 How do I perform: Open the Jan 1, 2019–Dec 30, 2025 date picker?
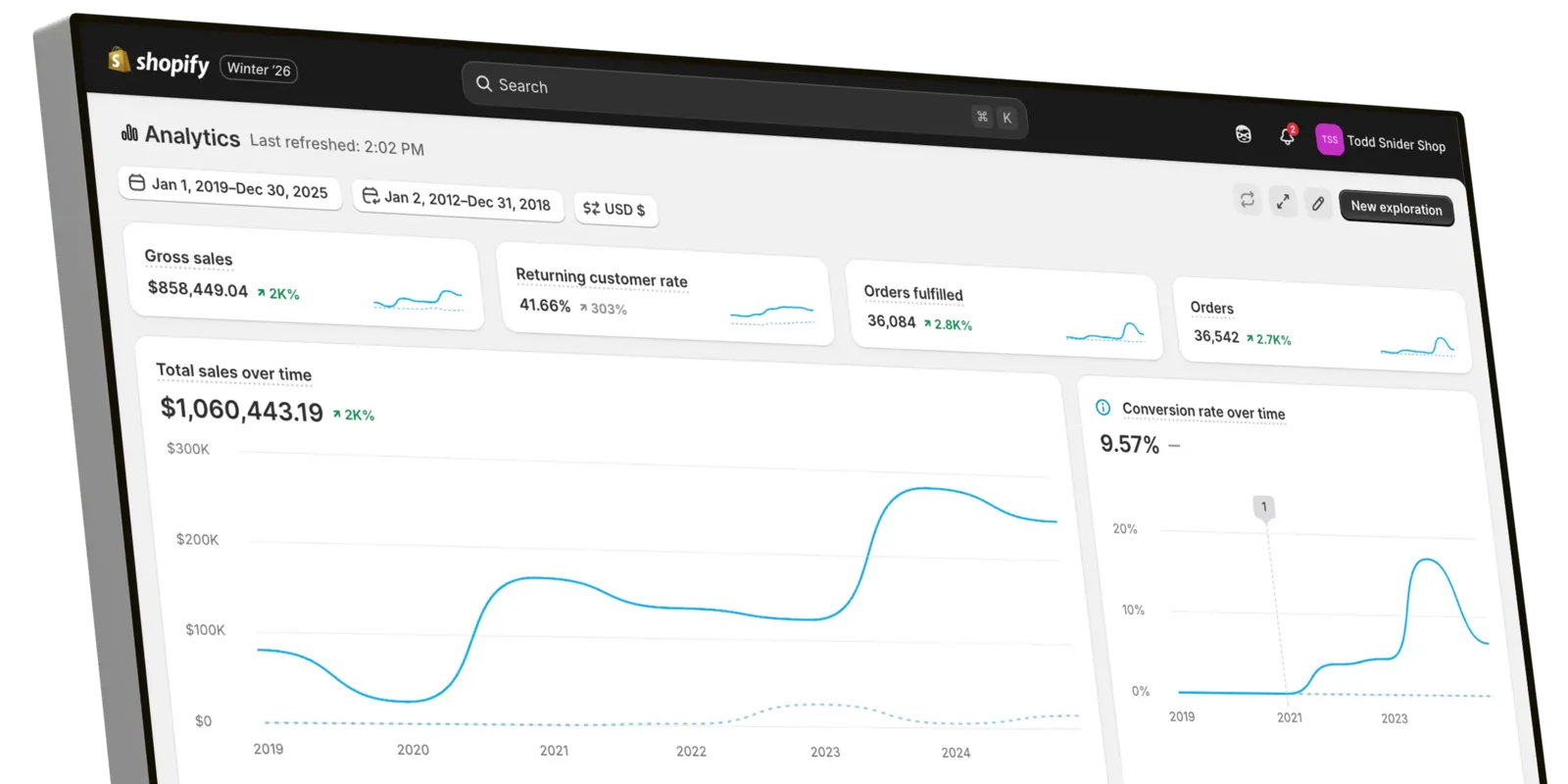(x=230, y=187)
